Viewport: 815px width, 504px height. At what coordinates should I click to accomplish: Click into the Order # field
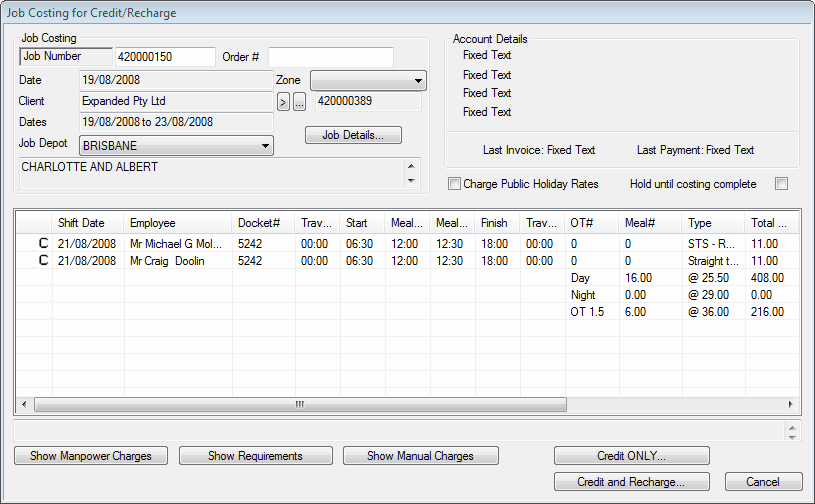click(330, 57)
